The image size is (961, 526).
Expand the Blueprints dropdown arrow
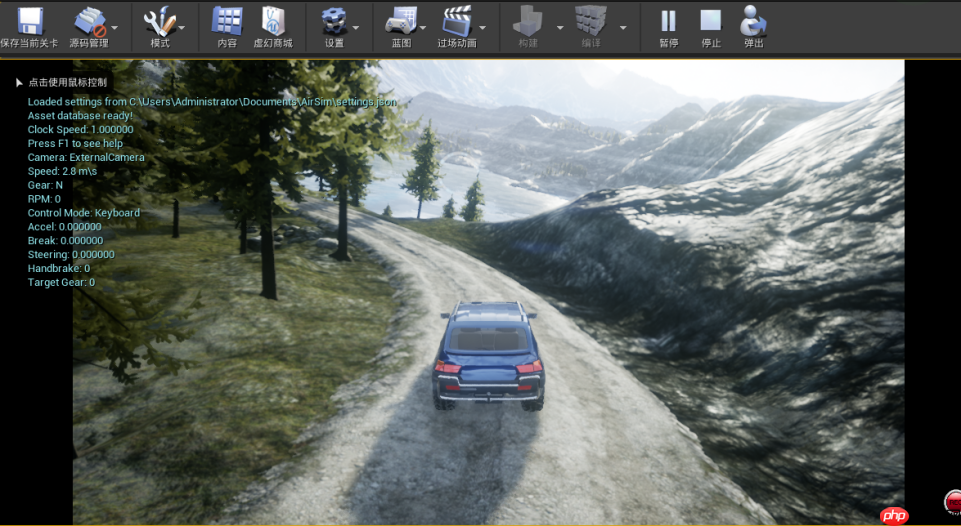tap(423, 28)
